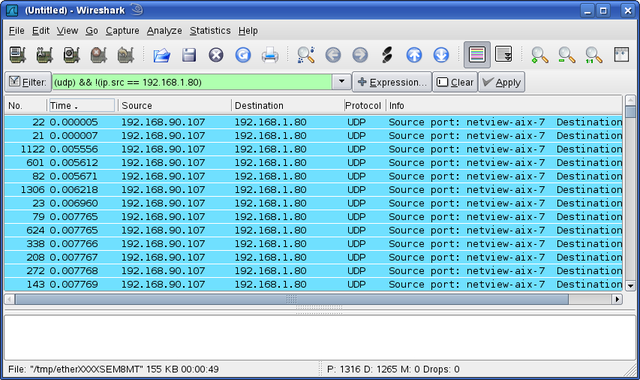The width and height of the screenshot is (640, 380).
Task: Sort by the Source column header
Action: click(175, 106)
